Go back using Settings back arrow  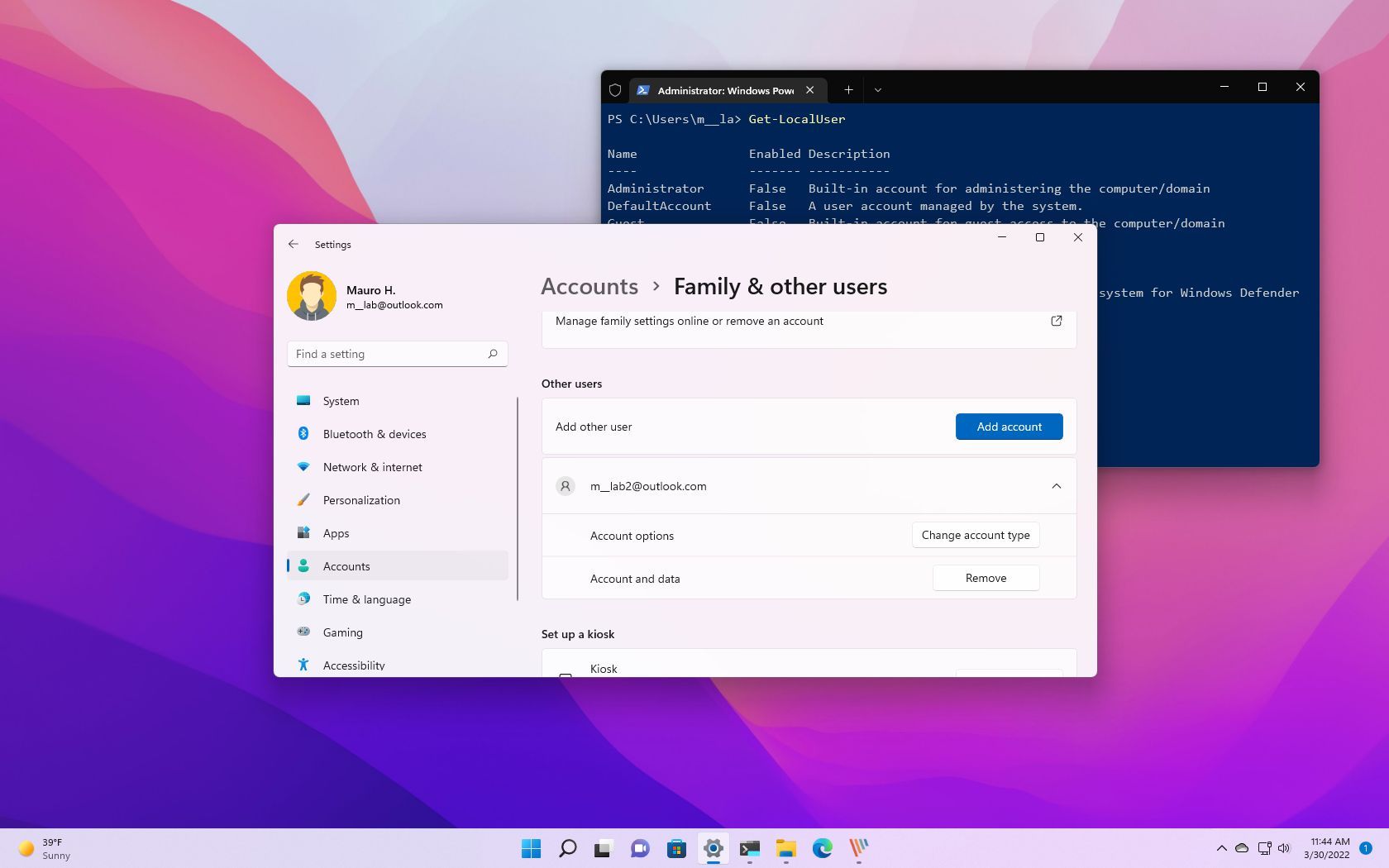(x=294, y=244)
